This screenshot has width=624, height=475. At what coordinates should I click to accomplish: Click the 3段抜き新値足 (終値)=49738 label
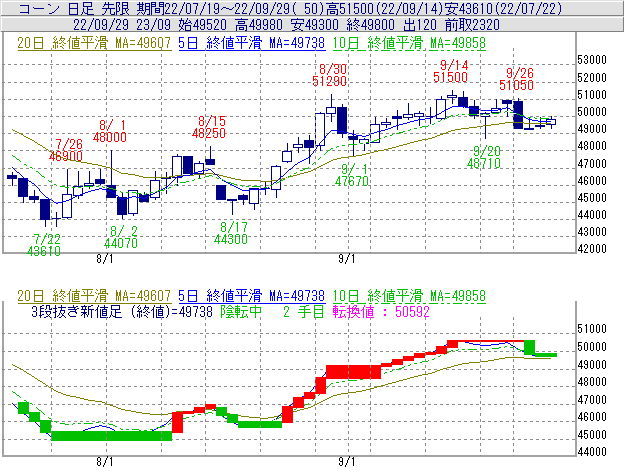122,311
